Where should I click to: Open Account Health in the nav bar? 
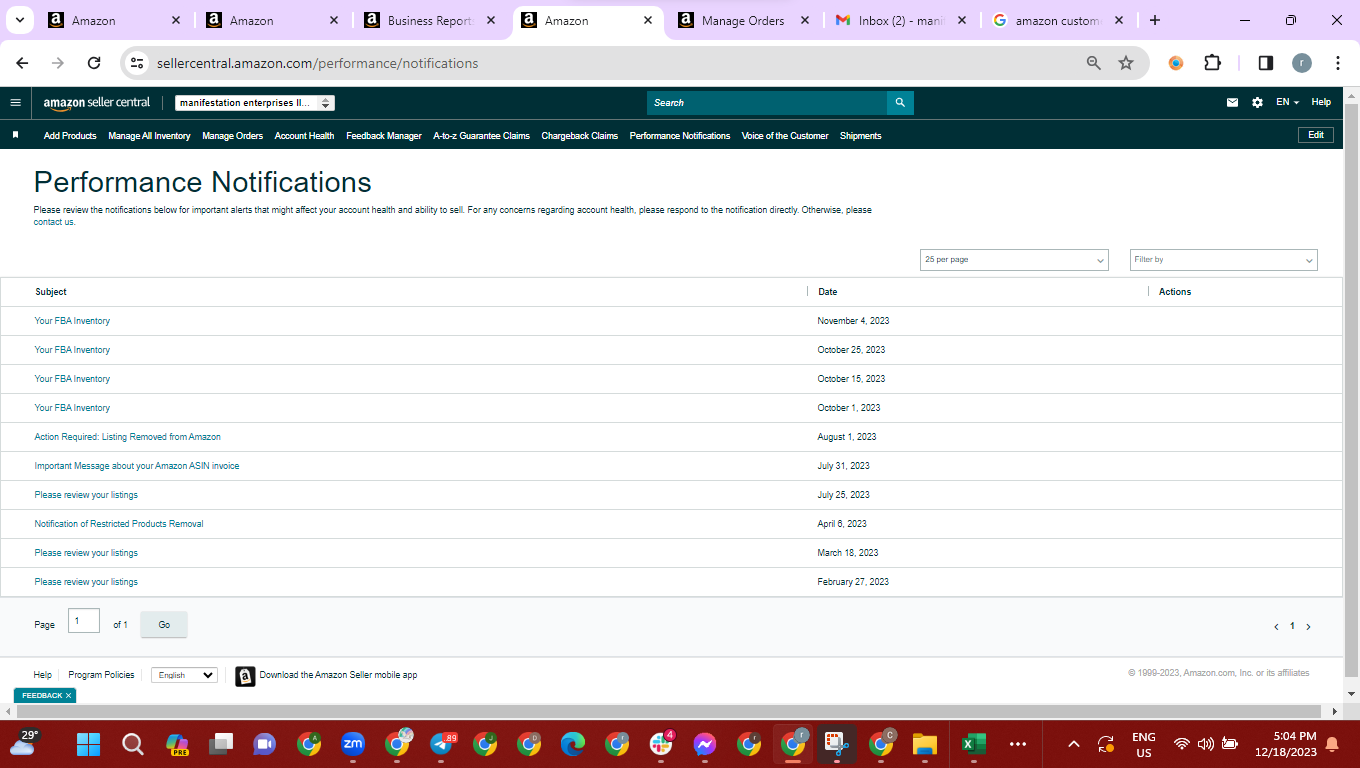coord(304,136)
